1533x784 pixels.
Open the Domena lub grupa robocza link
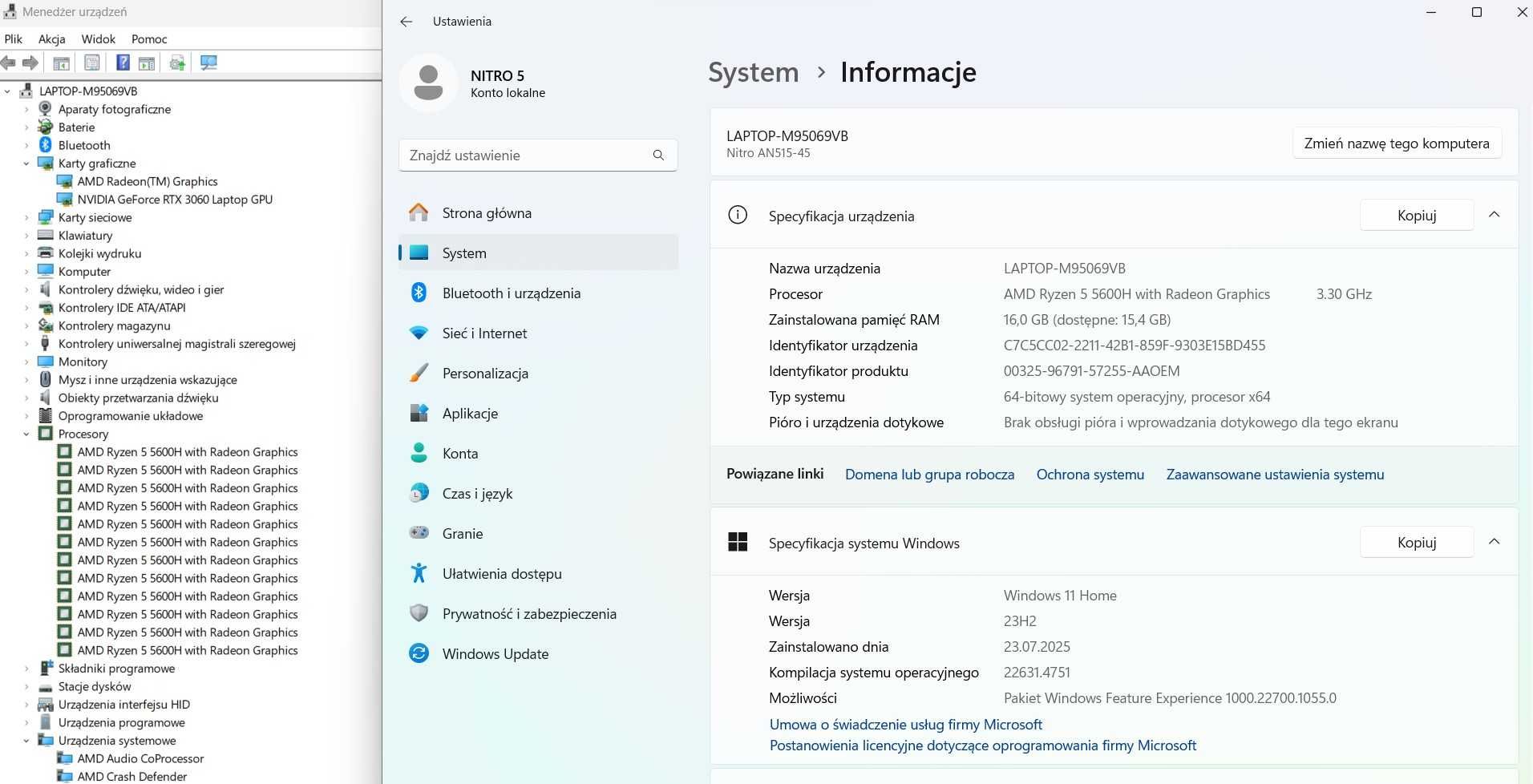929,475
